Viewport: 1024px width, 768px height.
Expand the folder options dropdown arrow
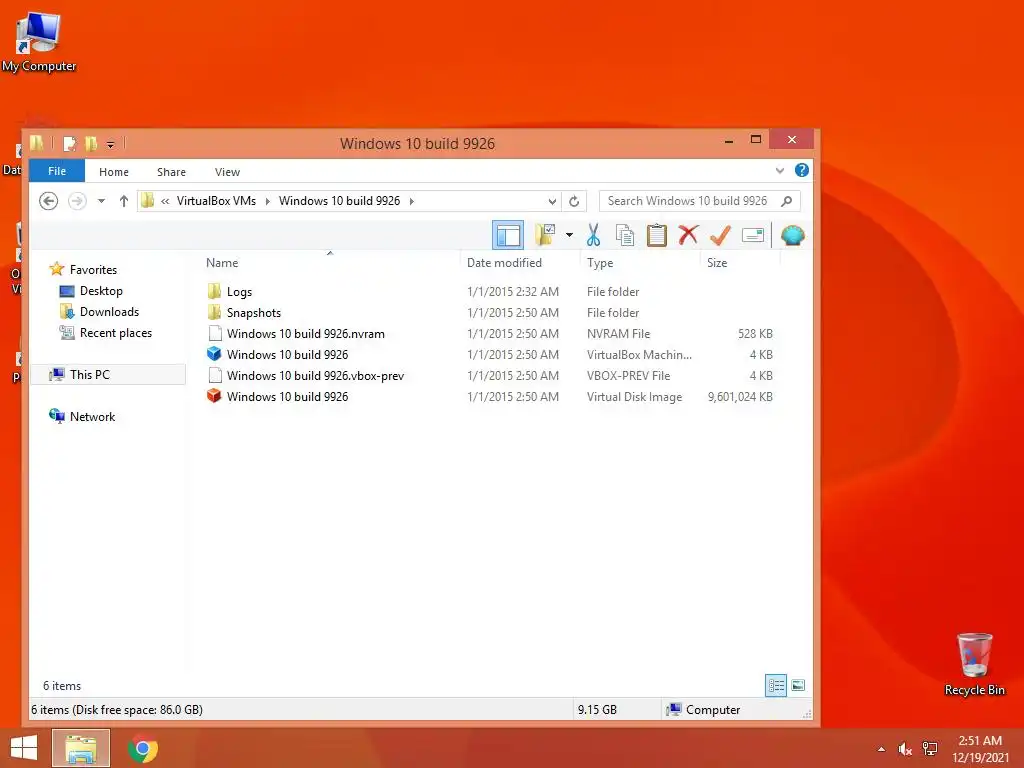click(569, 235)
